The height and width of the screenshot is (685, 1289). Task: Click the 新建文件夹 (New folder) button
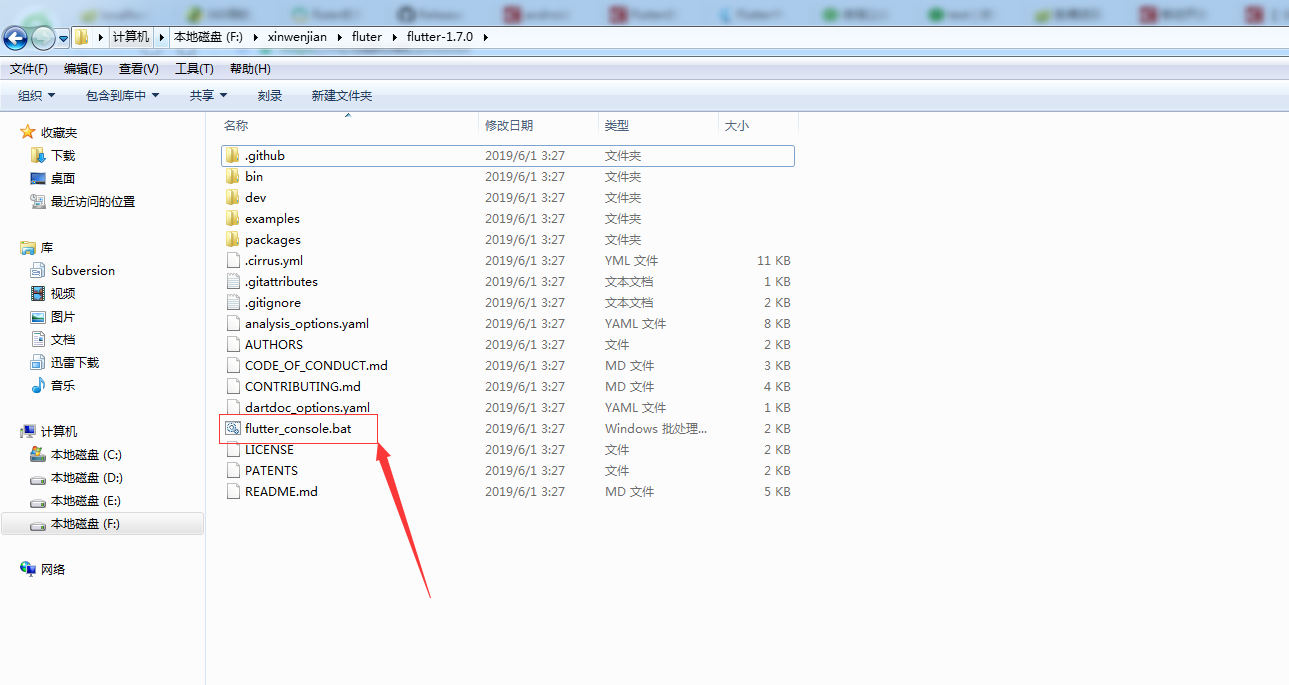point(340,95)
